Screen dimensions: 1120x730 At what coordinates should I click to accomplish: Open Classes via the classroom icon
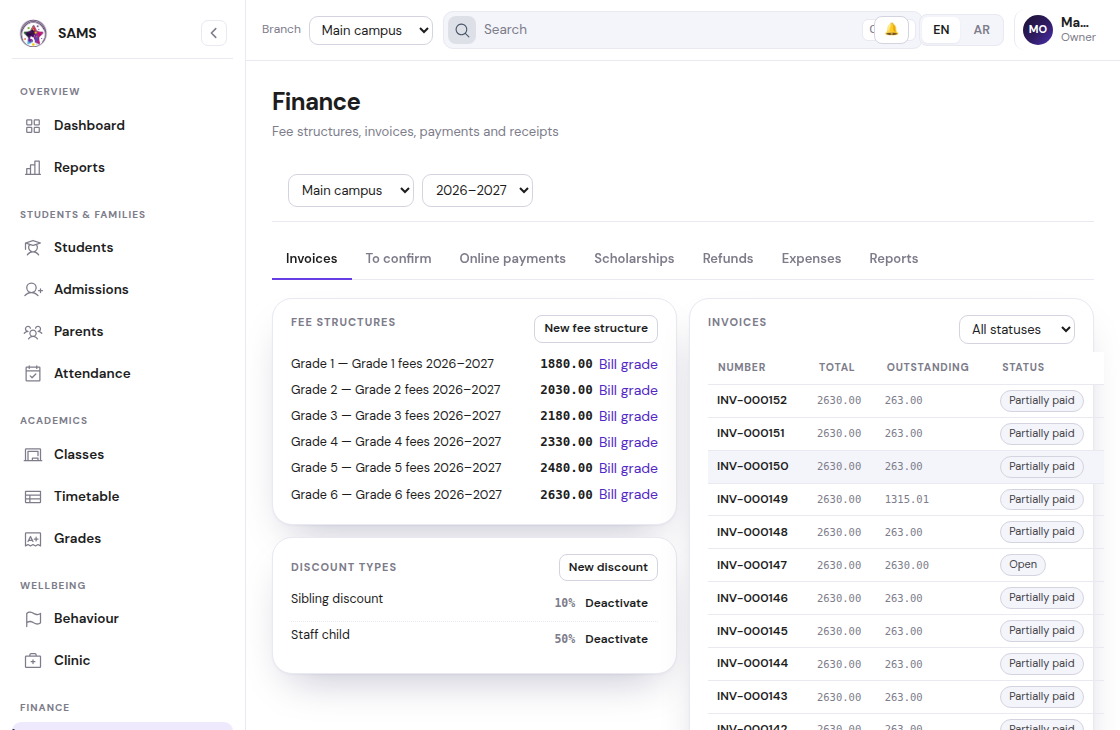(x=33, y=455)
